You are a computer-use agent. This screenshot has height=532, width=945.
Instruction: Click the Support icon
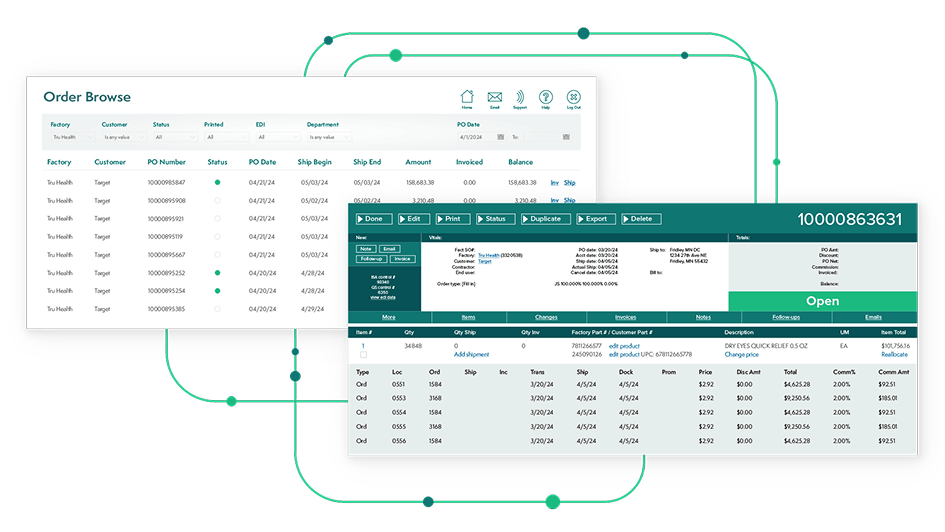pyautogui.click(x=520, y=98)
